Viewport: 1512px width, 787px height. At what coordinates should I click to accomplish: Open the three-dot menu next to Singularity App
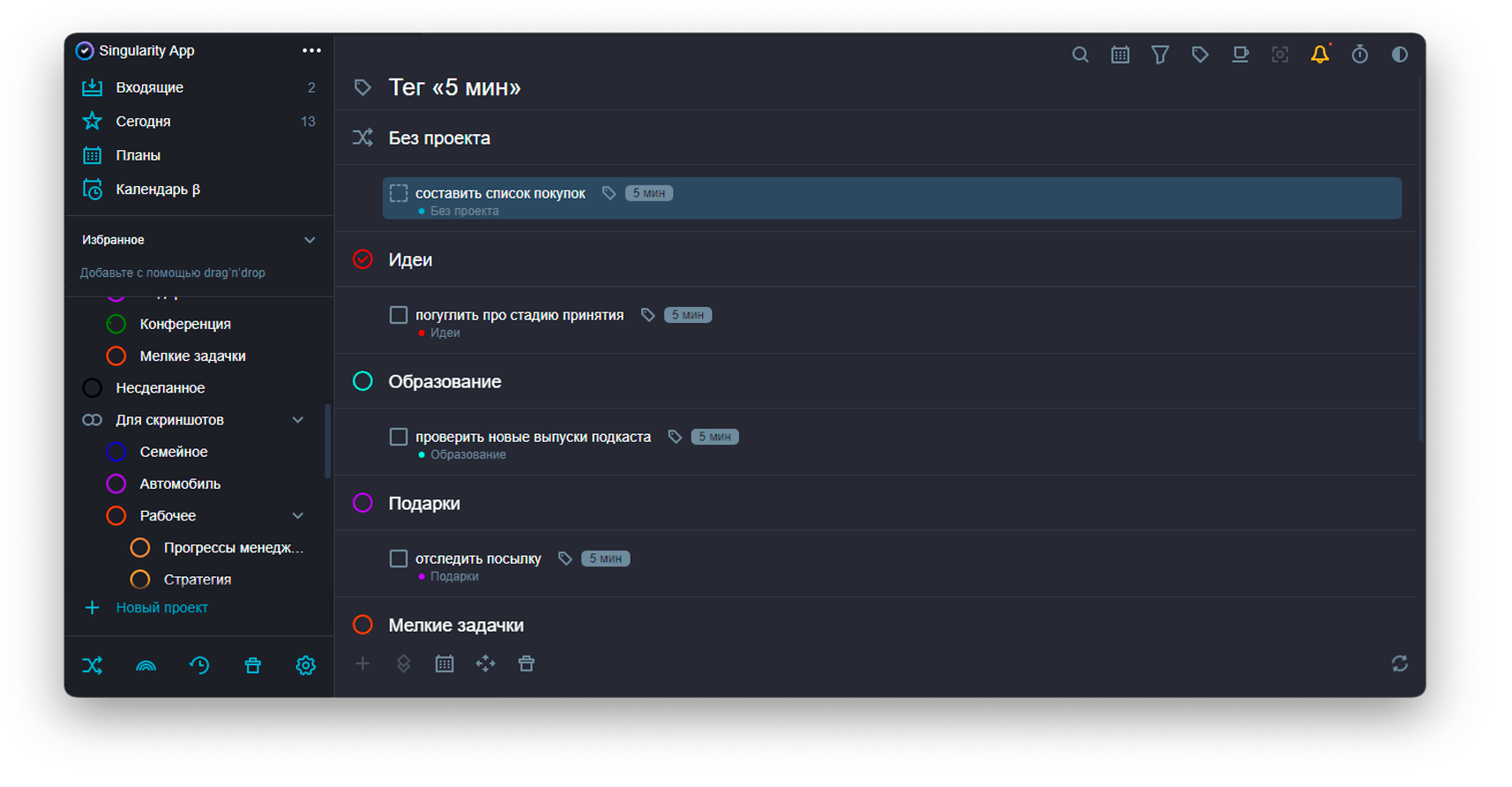click(x=311, y=50)
